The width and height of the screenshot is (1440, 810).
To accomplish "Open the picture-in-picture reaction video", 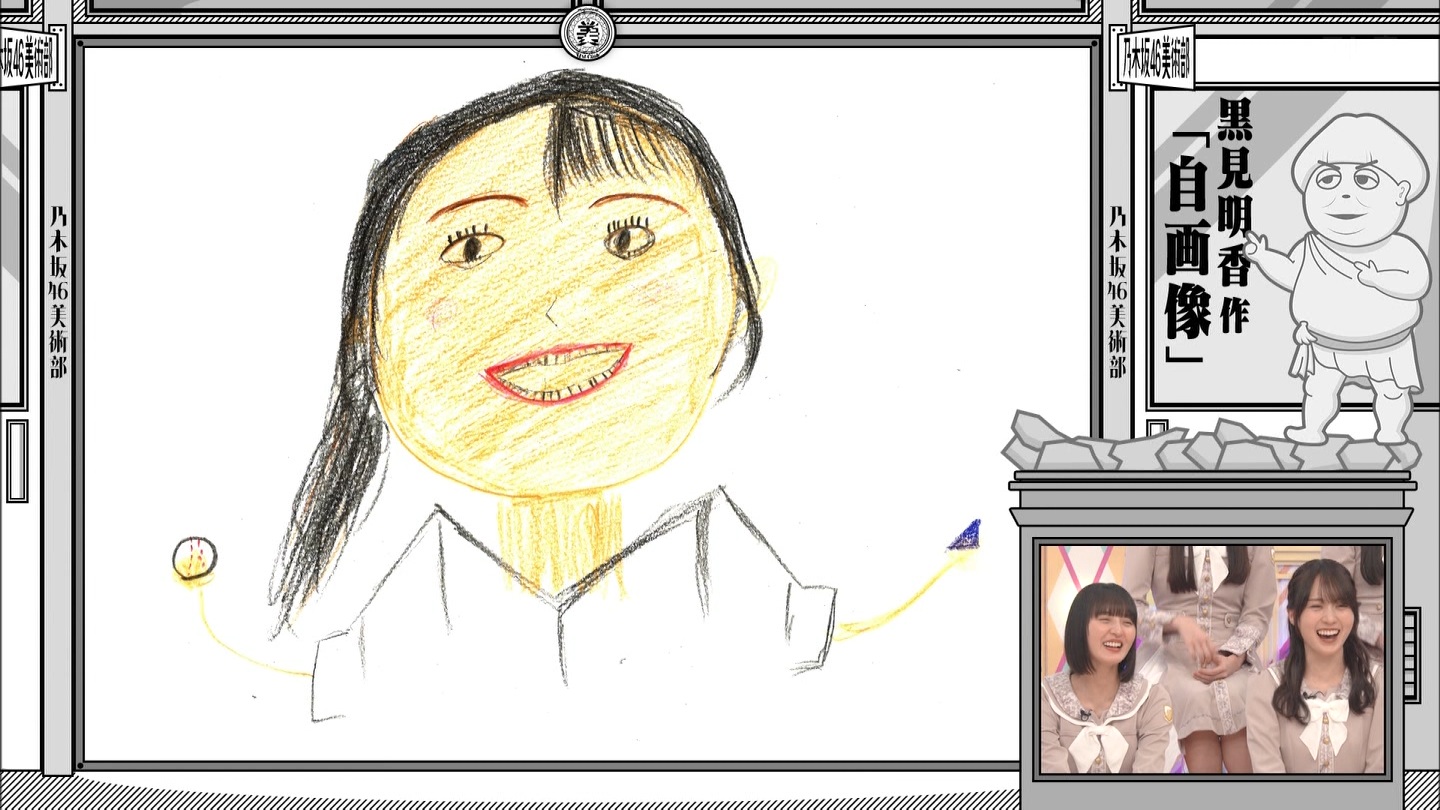I will [x=1212, y=660].
